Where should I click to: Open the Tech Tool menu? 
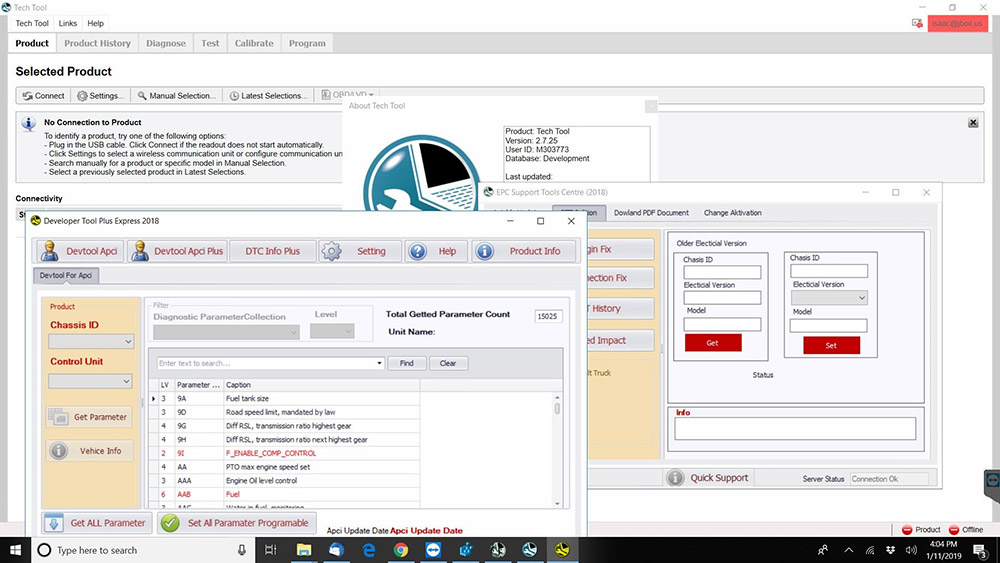point(32,24)
